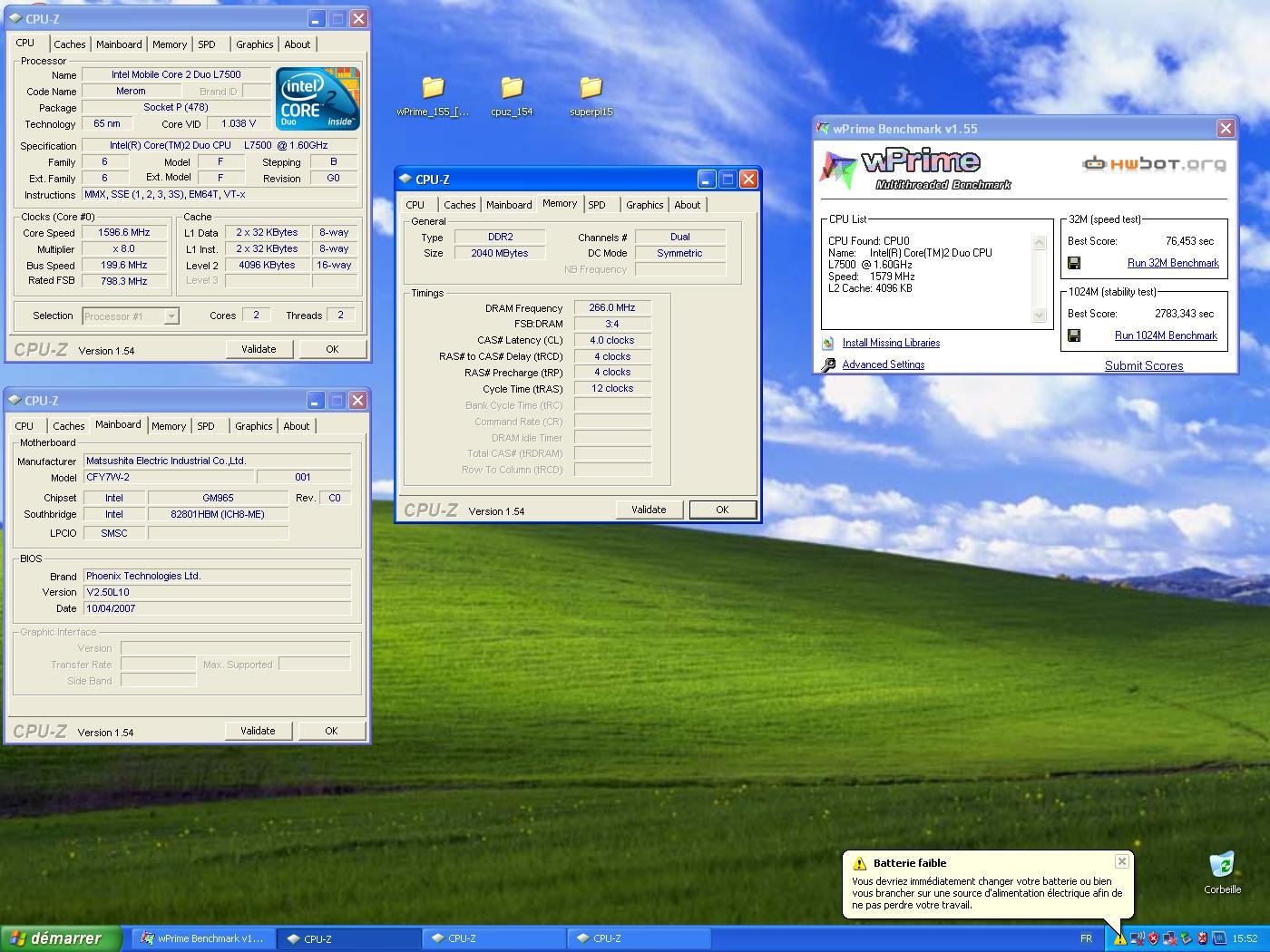Click the safely remove hardware tray icon
The image size is (1270, 952).
coord(1187,938)
